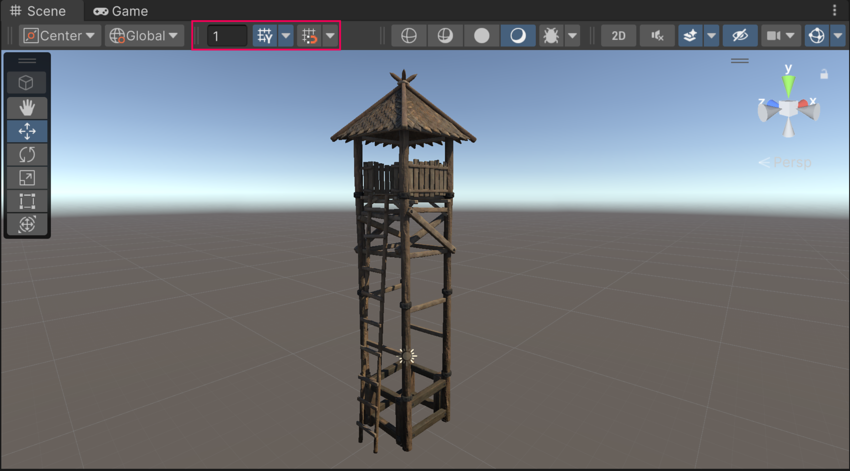Image resolution: width=850 pixels, height=471 pixels.
Task: Switch to the Game tab
Action: 120,11
